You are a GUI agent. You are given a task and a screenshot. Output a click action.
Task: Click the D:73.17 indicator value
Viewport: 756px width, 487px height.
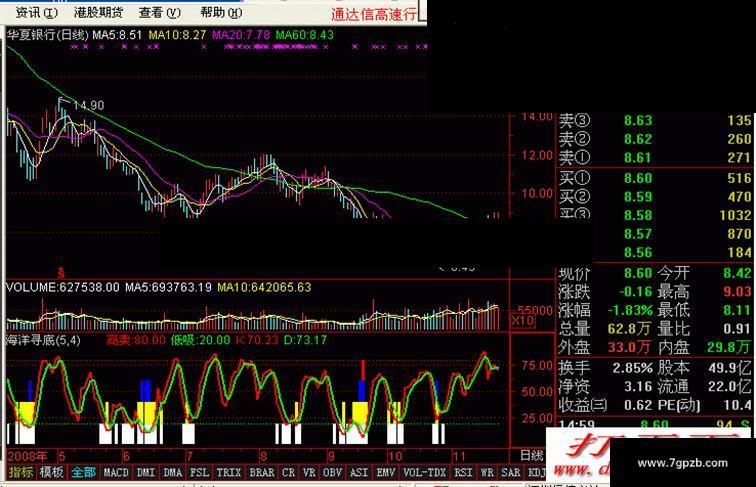305,340
